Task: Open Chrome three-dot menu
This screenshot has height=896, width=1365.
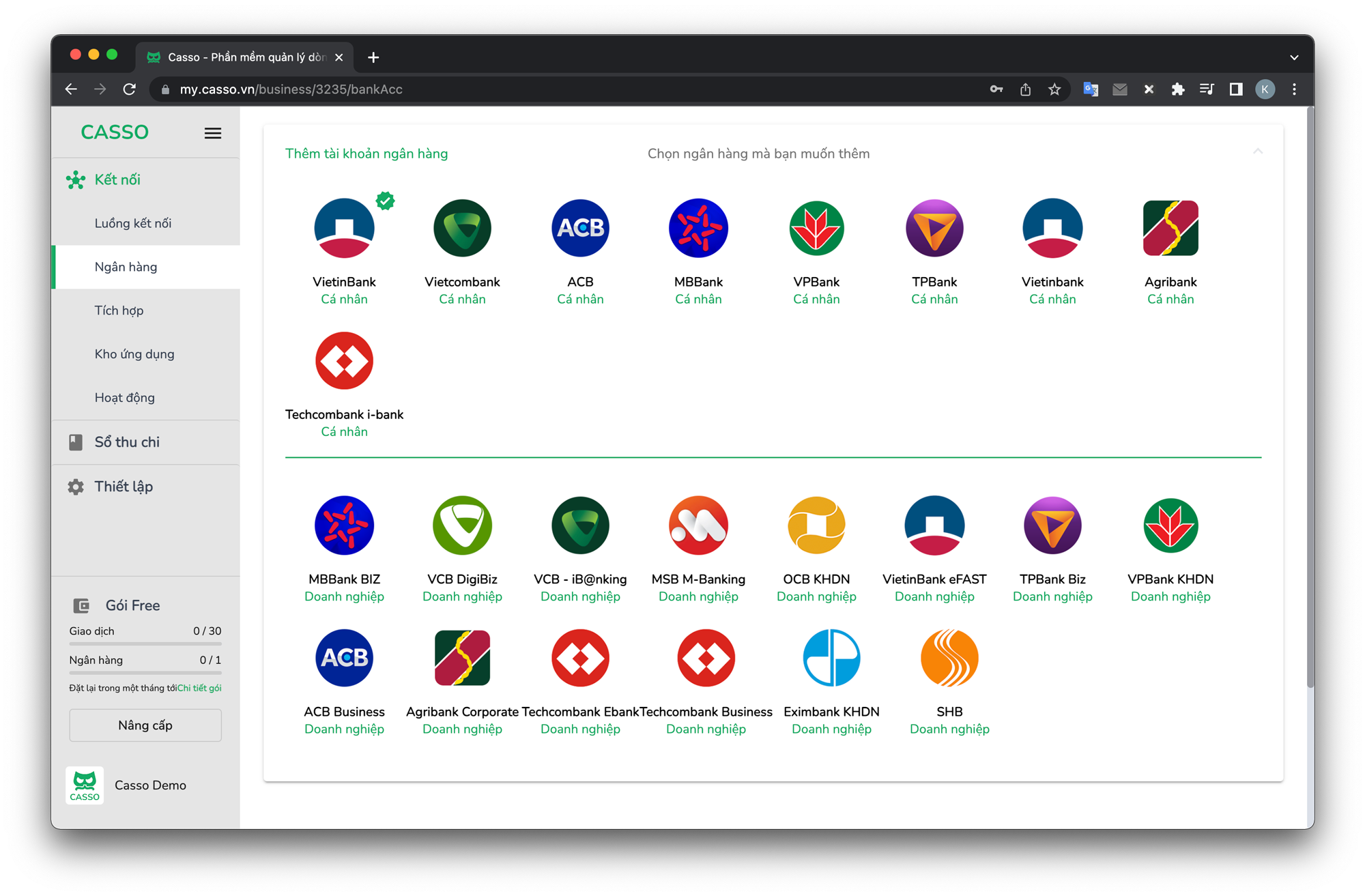Action: [x=1294, y=89]
